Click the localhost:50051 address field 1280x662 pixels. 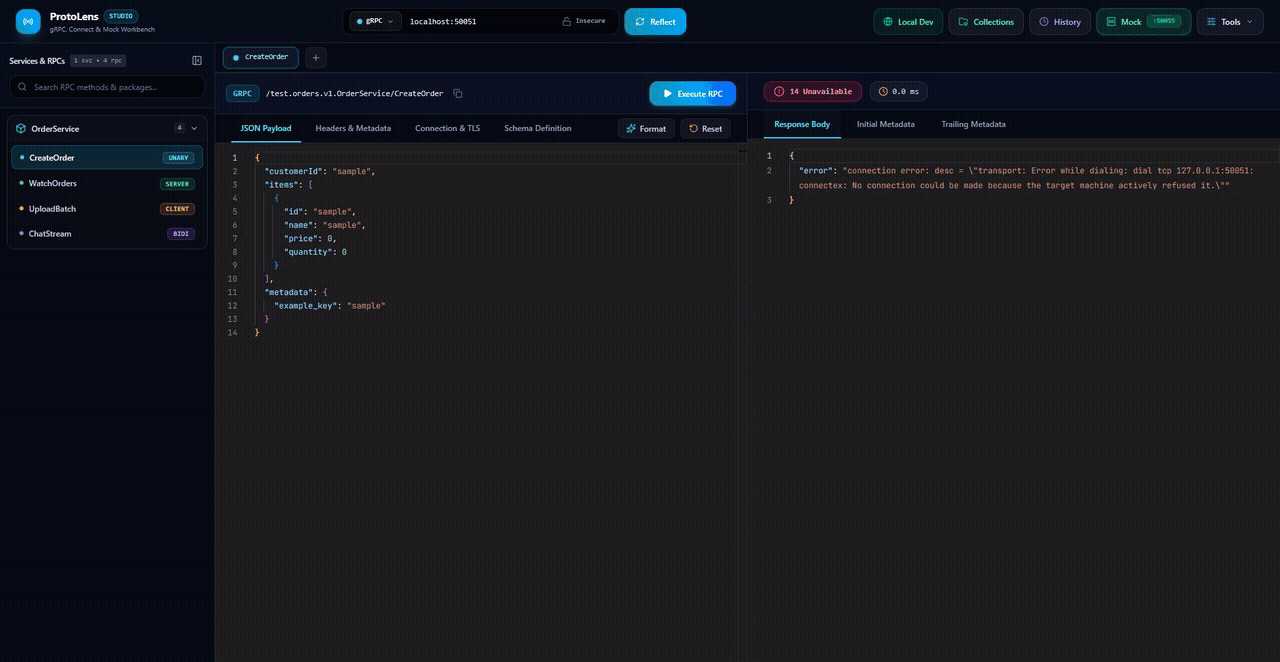(478, 21)
